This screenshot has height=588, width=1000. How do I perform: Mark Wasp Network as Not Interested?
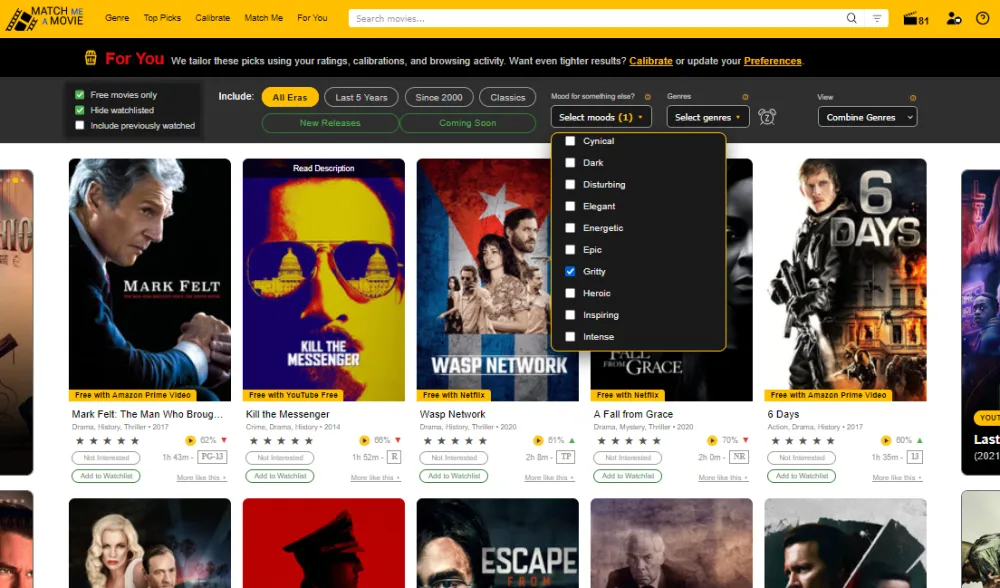coord(453,458)
